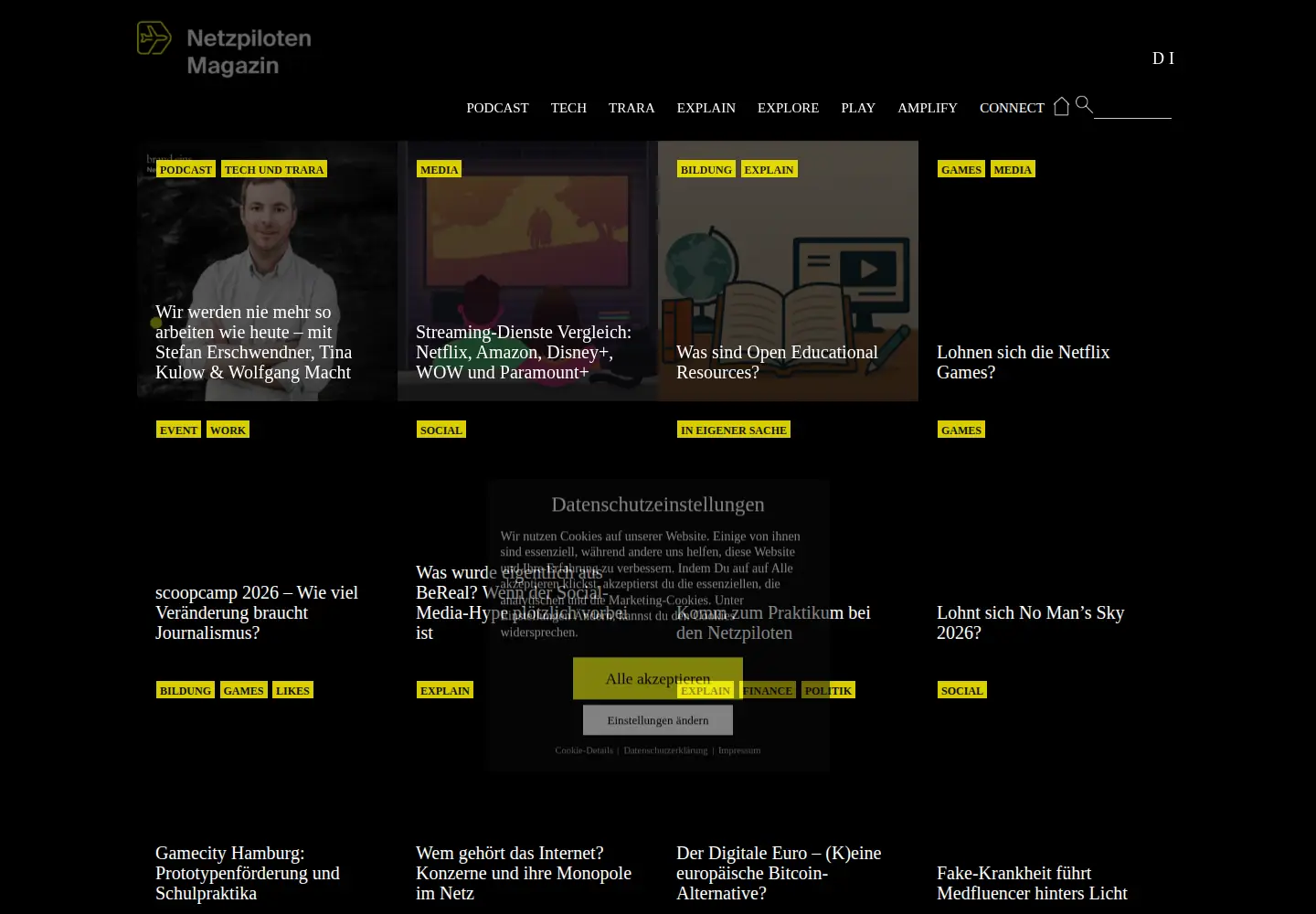
Task: Open the PLAY navigation item
Action: [858, 108]
